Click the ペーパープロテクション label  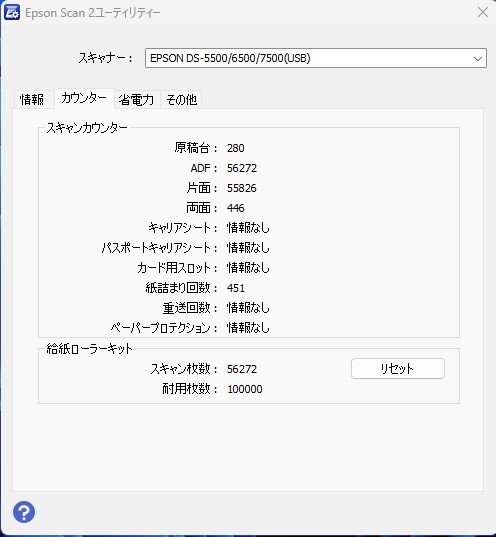pos(164,328)
